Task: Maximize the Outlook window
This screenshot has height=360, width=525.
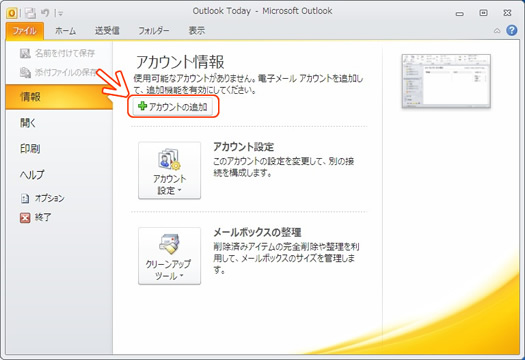Action: tap(483, 13)
